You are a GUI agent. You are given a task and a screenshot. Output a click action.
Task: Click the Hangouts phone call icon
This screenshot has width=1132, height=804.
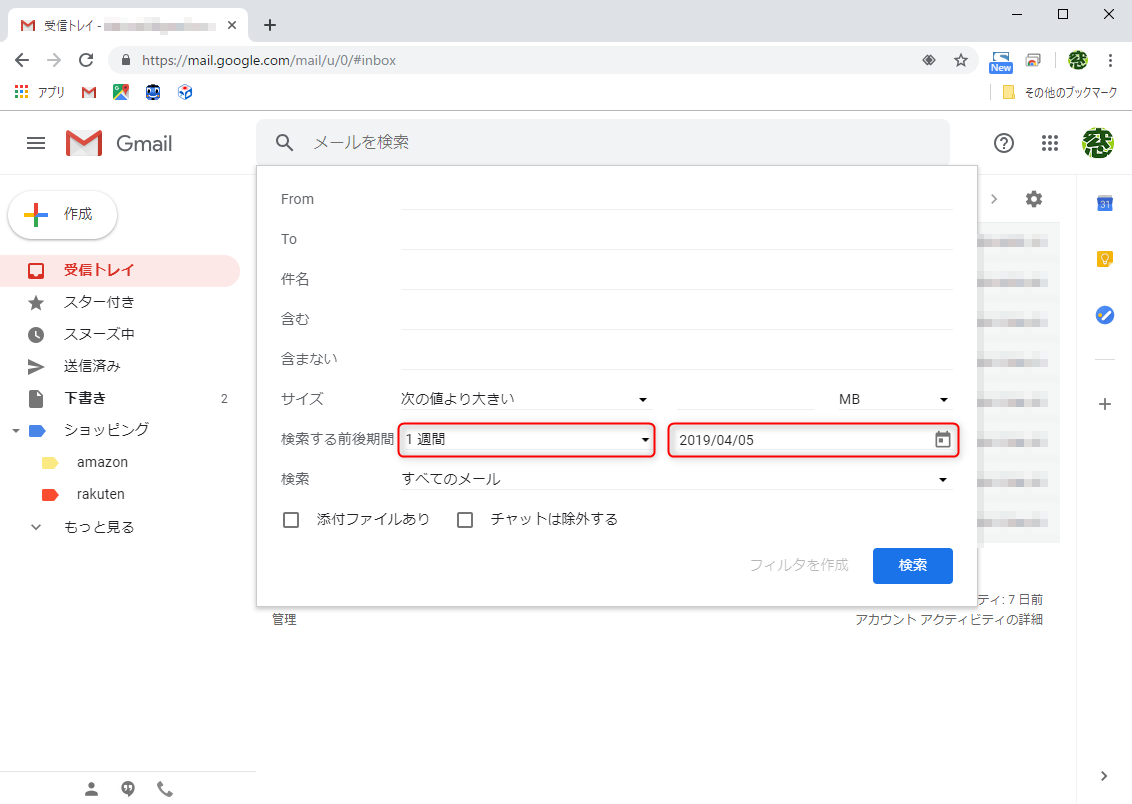[165, 788]
